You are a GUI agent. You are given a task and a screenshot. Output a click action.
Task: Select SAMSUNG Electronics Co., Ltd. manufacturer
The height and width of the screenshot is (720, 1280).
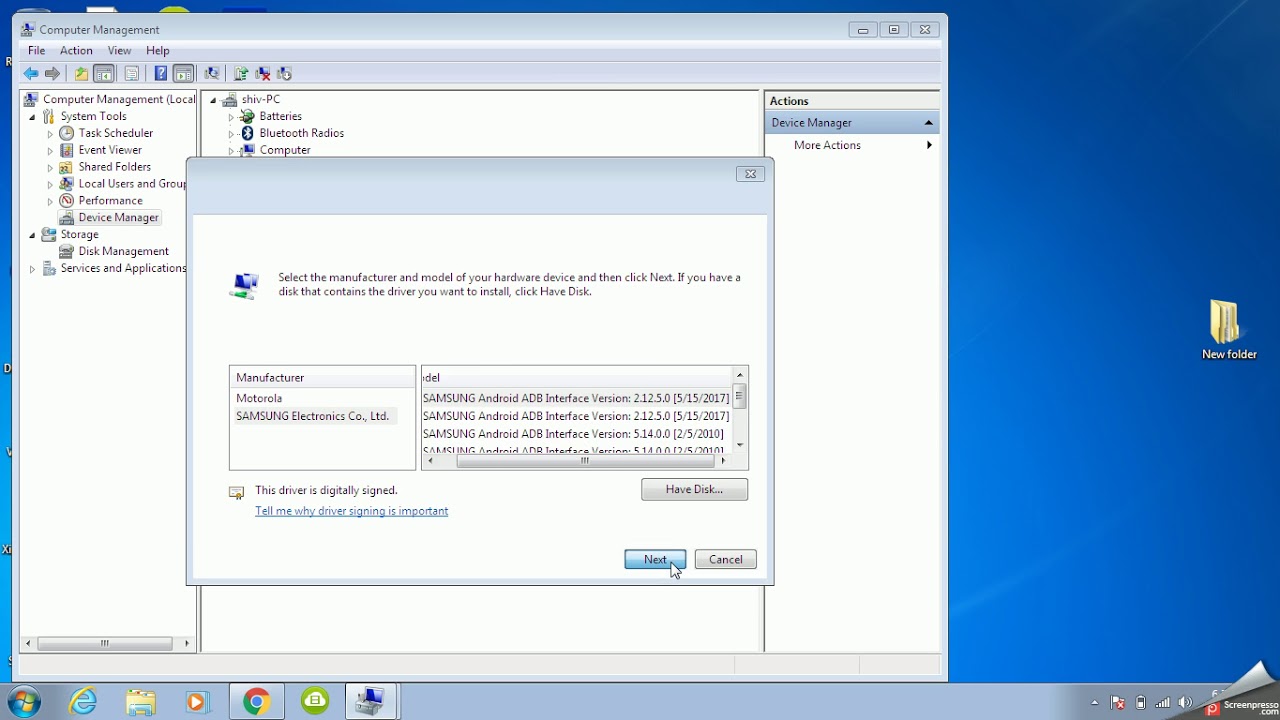click(312, 416)
